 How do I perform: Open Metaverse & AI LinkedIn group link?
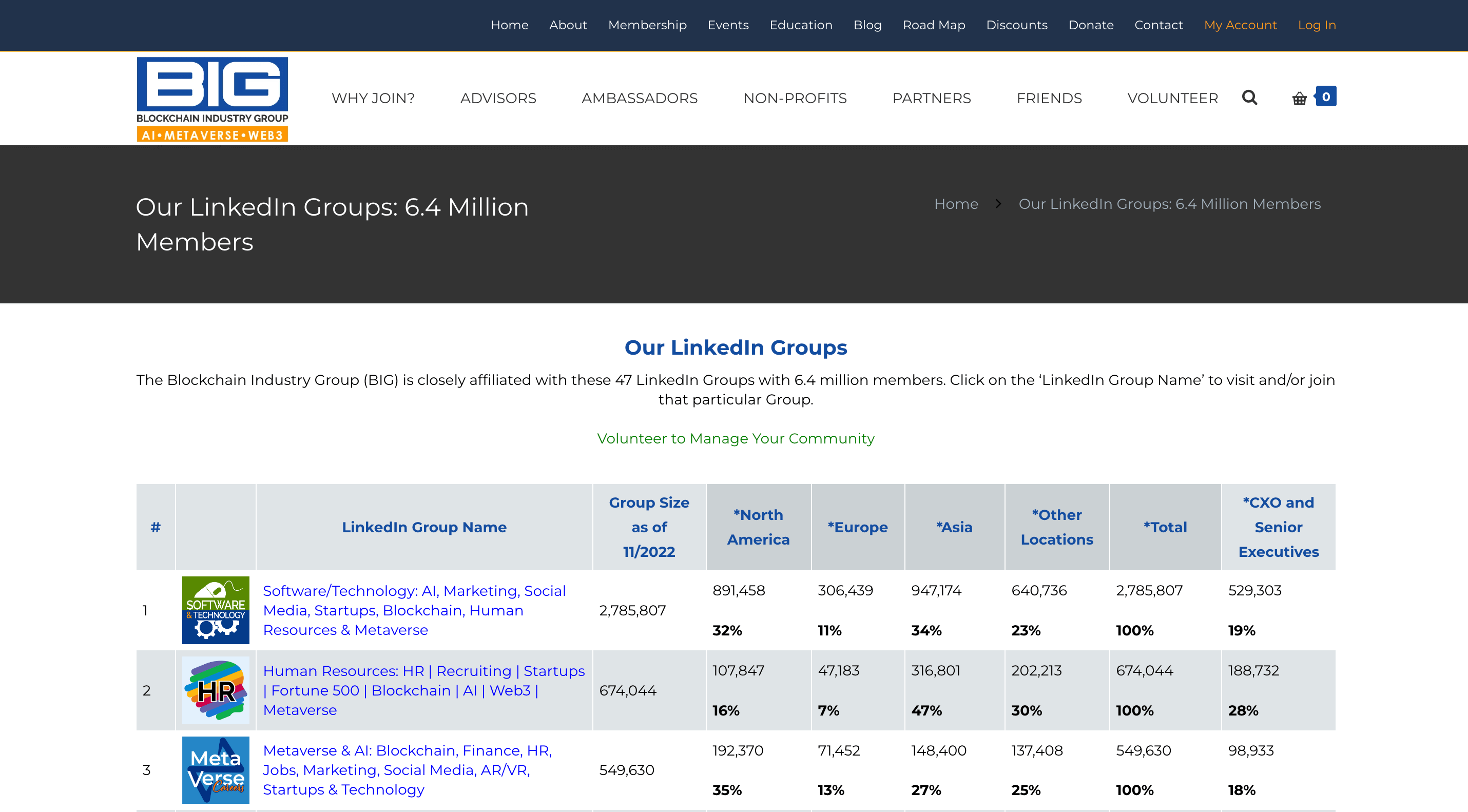point(407,770)
